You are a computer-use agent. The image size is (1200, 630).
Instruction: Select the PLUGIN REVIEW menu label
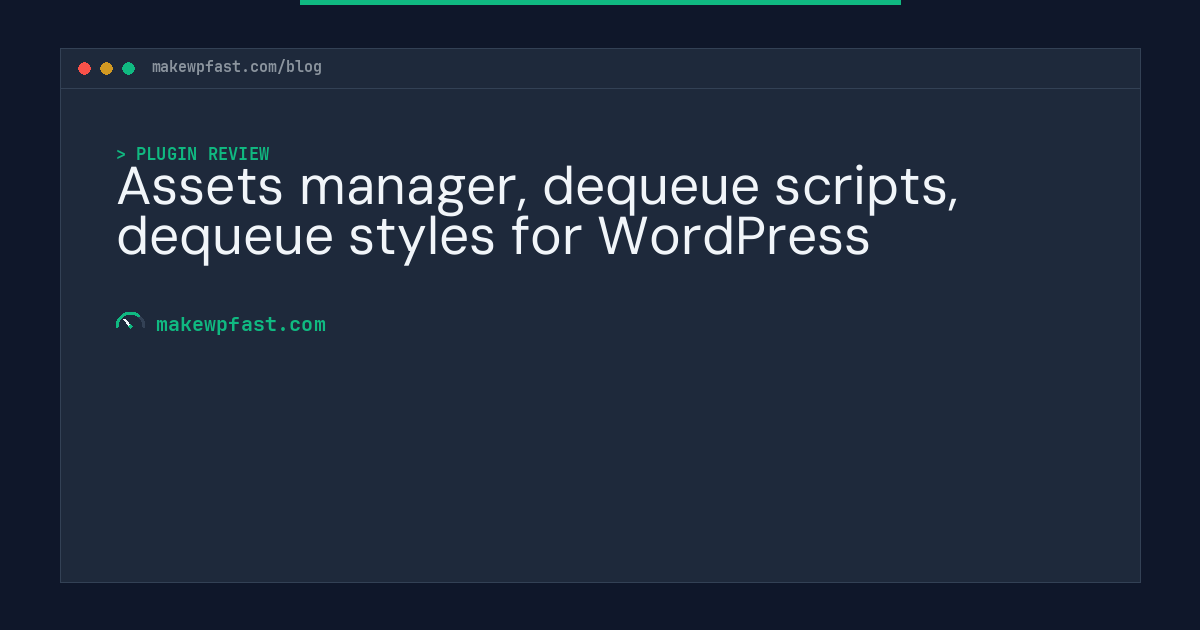click(x=203, y=154)
